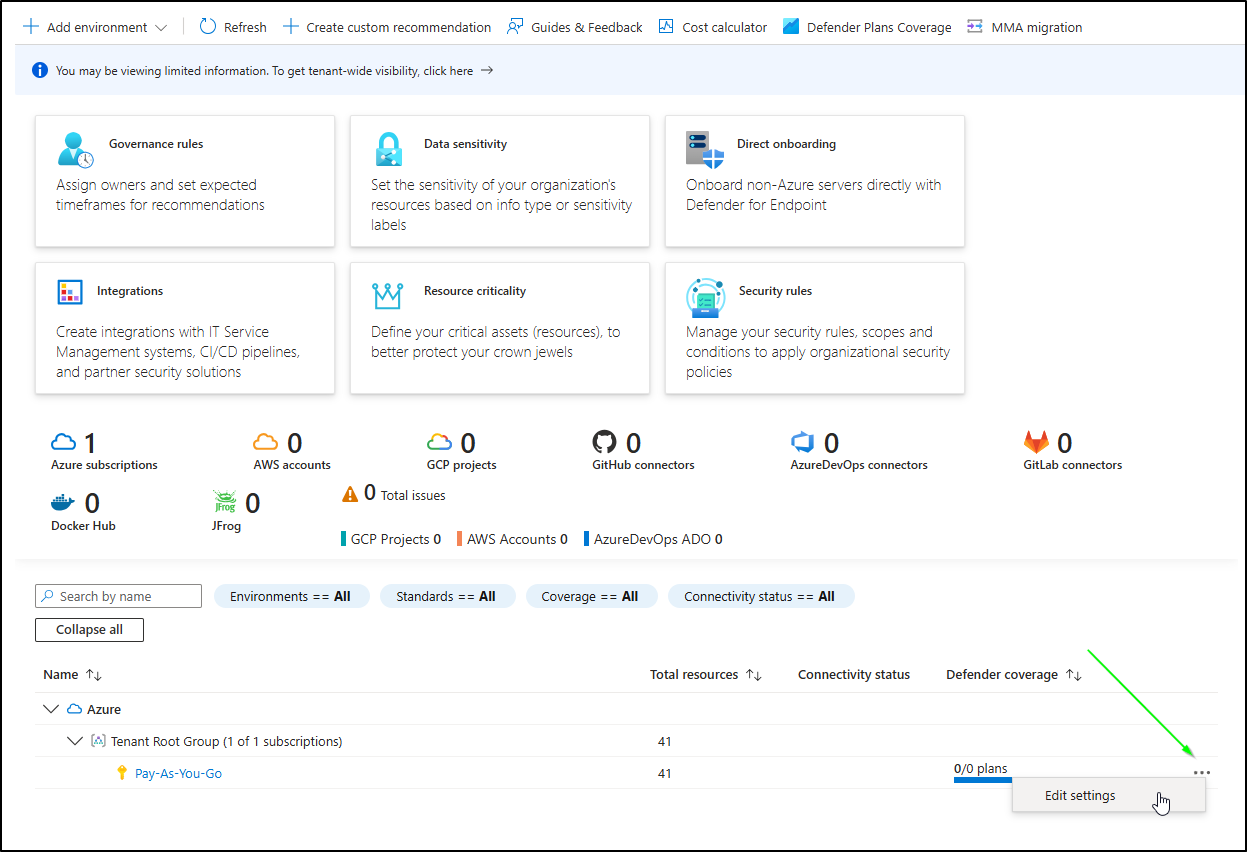This screenshot has width=1247, height=852.
Task: Click the AzureDevOps connectors icon
Action: pos(803,442)
